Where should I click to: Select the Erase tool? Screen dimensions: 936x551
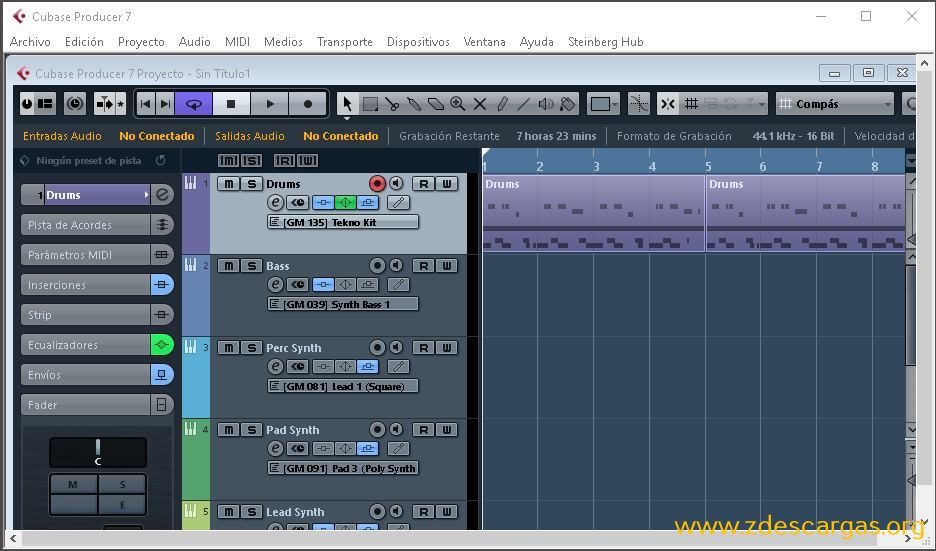[x=436, y=104]
